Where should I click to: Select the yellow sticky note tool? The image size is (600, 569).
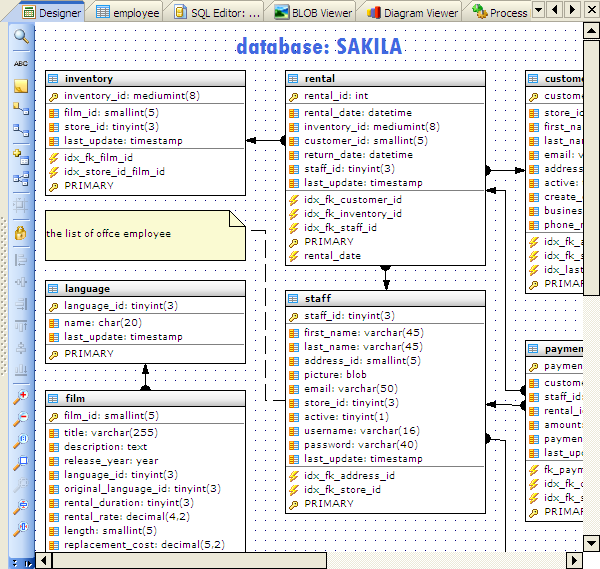21,86
